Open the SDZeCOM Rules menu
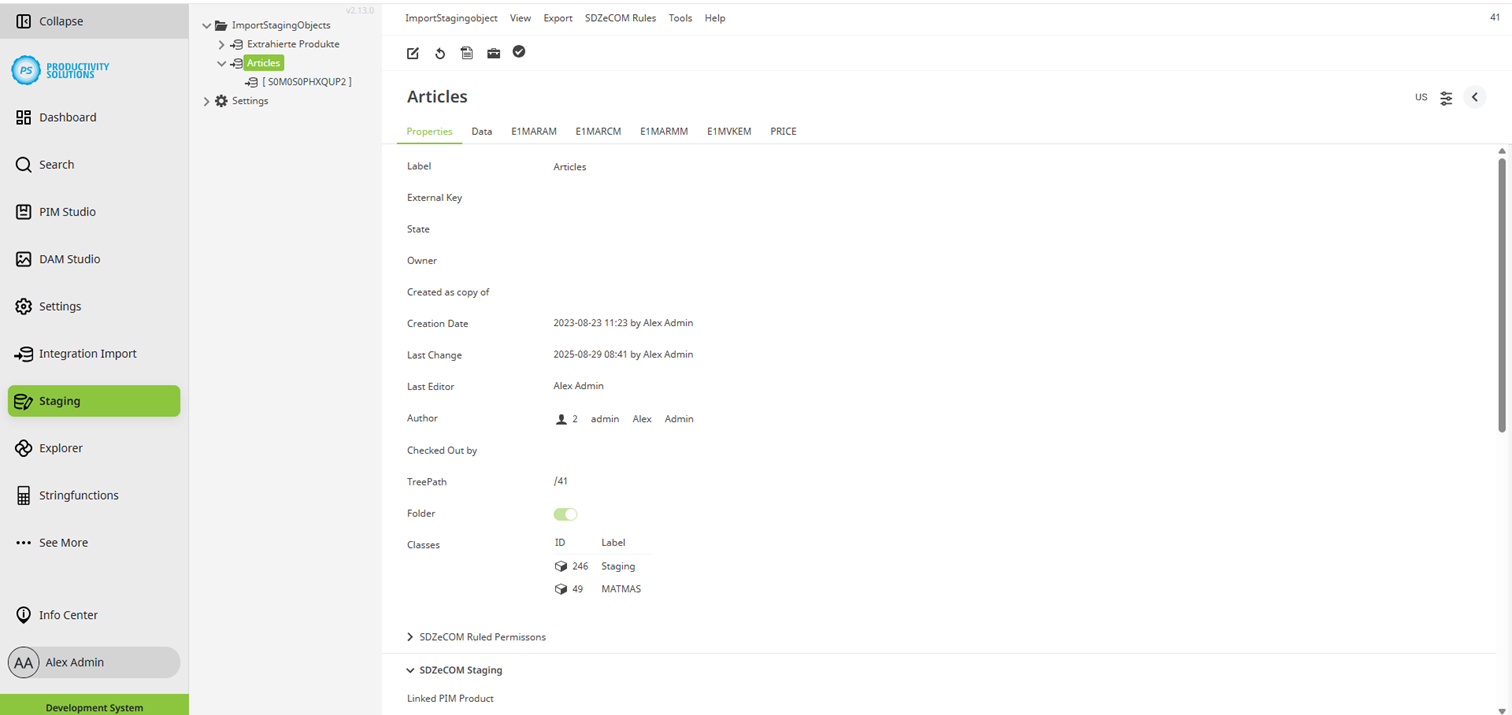The height and width of the screenshot is (715, 1512). point(620,17)
